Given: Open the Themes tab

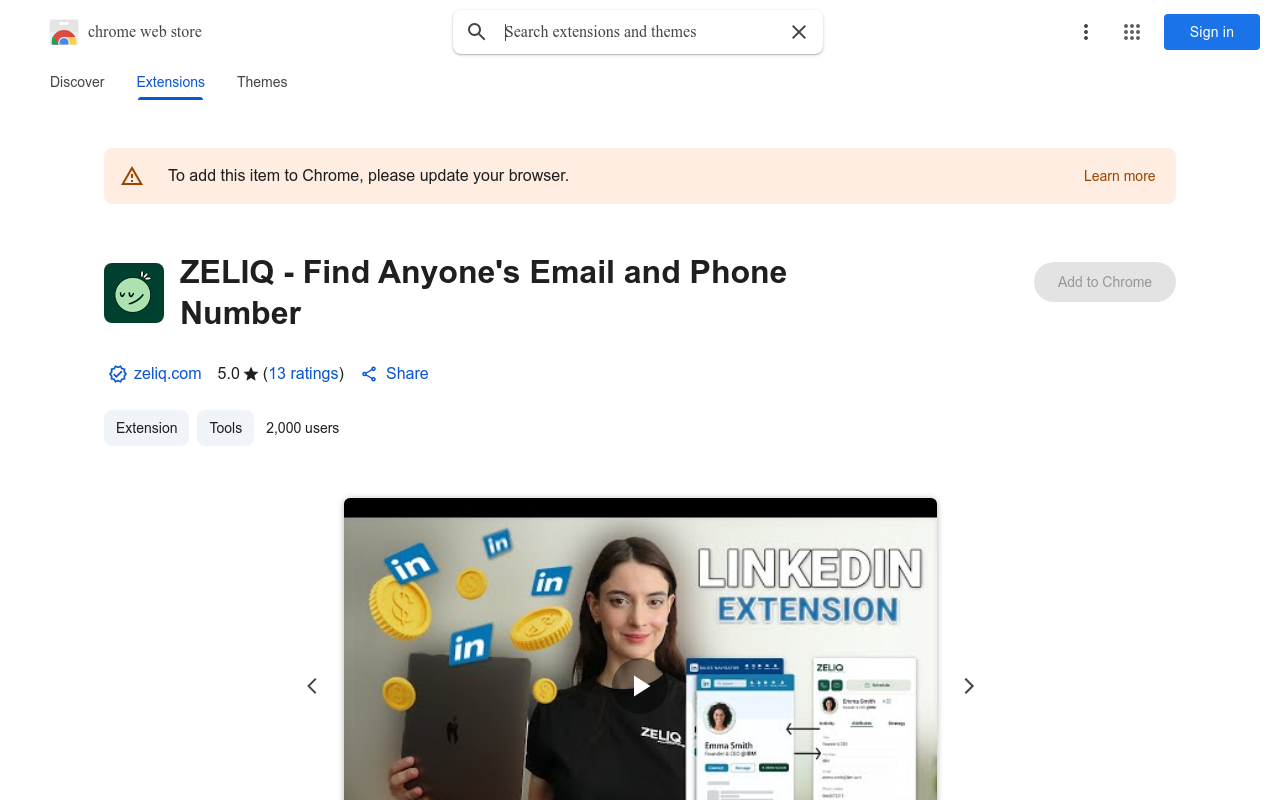Looking at the screenshot, I should click(262, 82).
